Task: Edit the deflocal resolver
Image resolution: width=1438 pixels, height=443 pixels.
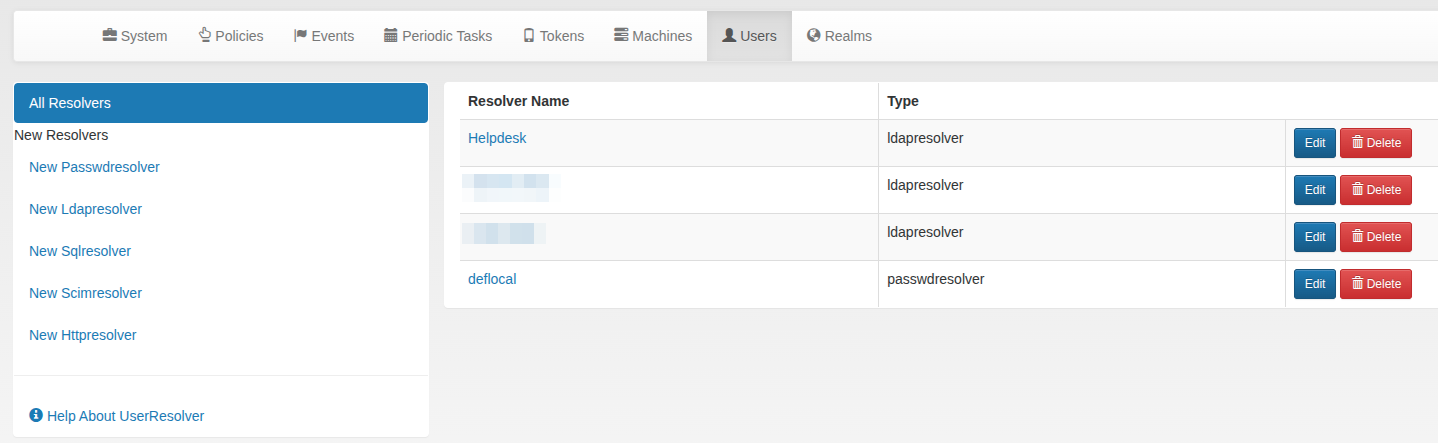Action: coord(1314,284)
